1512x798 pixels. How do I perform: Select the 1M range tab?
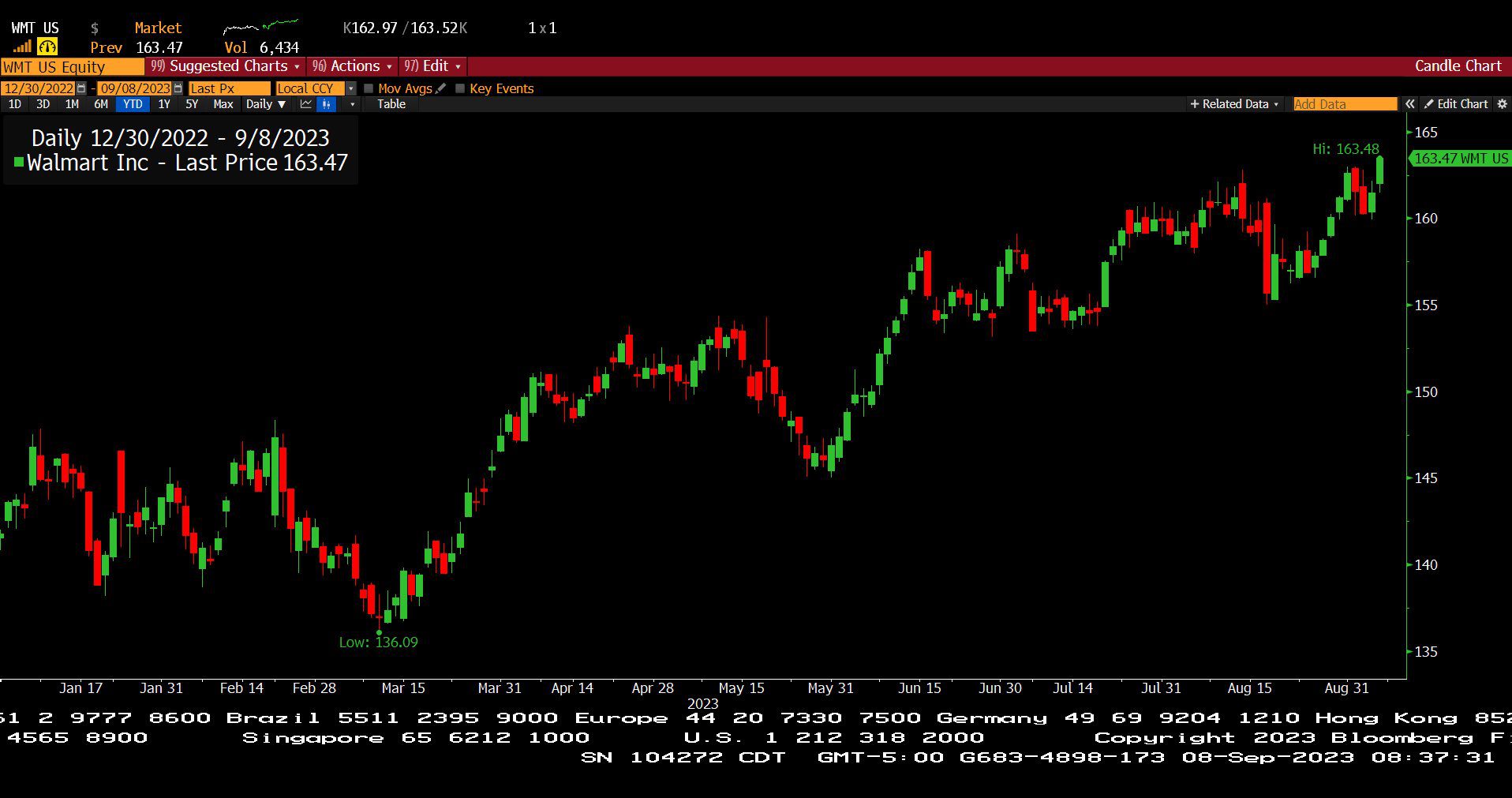point(72,104)
